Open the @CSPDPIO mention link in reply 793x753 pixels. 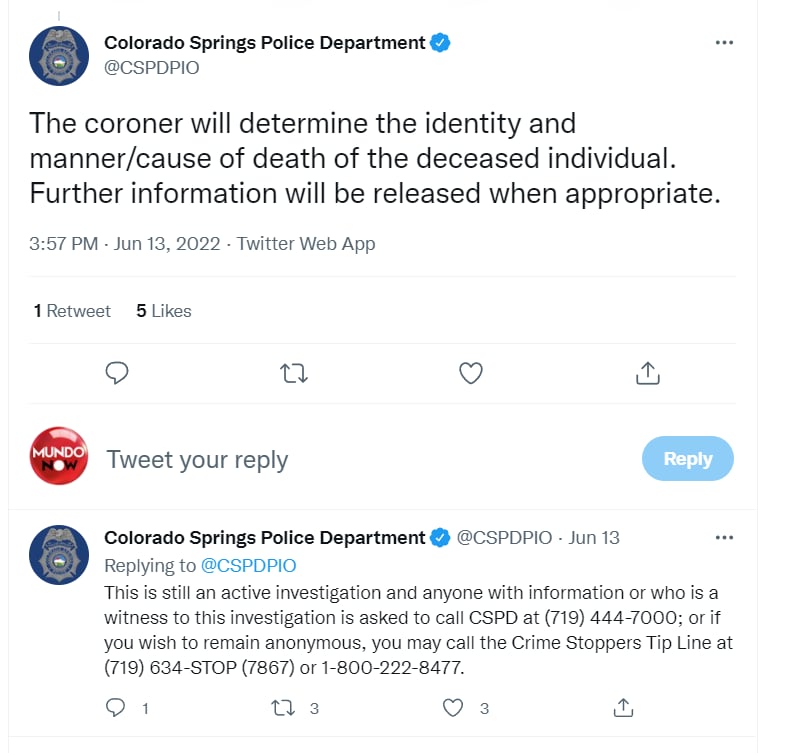point(248,565)
